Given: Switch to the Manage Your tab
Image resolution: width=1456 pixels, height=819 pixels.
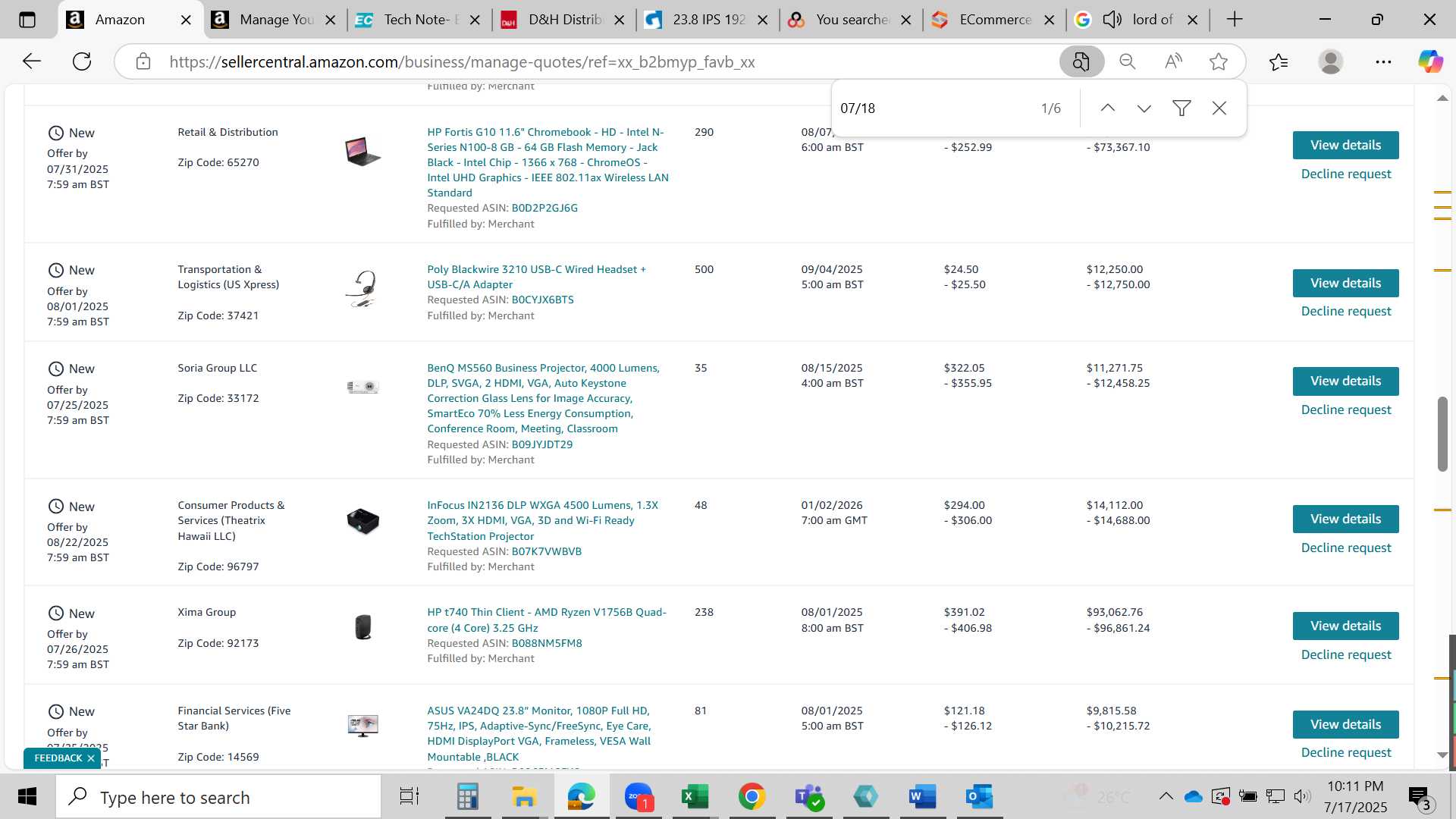Looking at the screenshot, I should 276,20.
